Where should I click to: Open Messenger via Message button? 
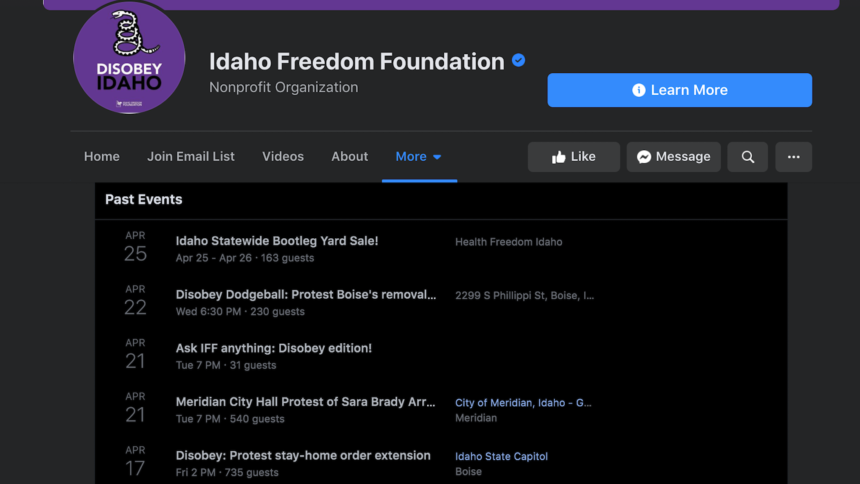coord(673,157)
